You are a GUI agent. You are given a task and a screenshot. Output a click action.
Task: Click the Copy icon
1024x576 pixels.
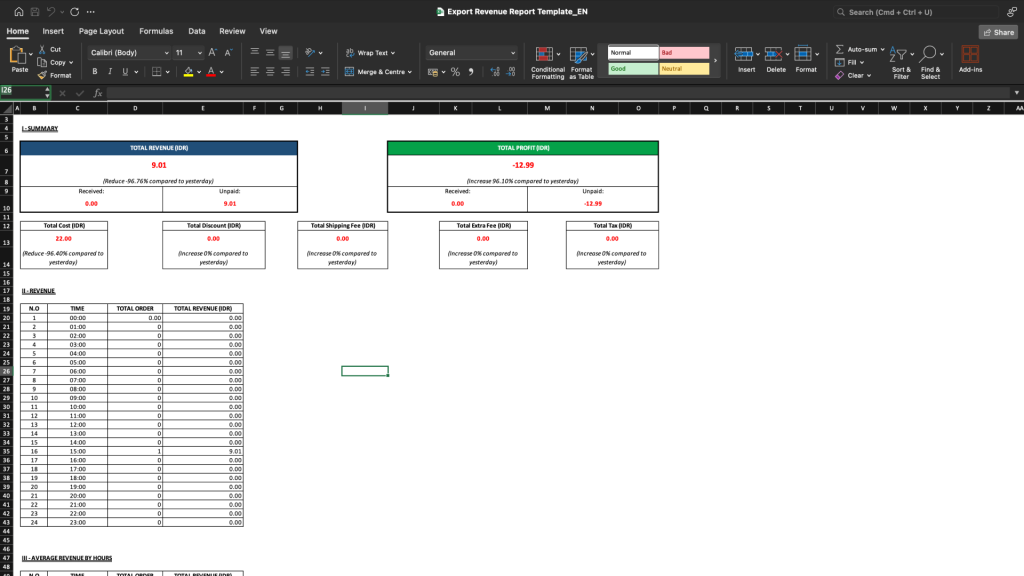[42, 63]
